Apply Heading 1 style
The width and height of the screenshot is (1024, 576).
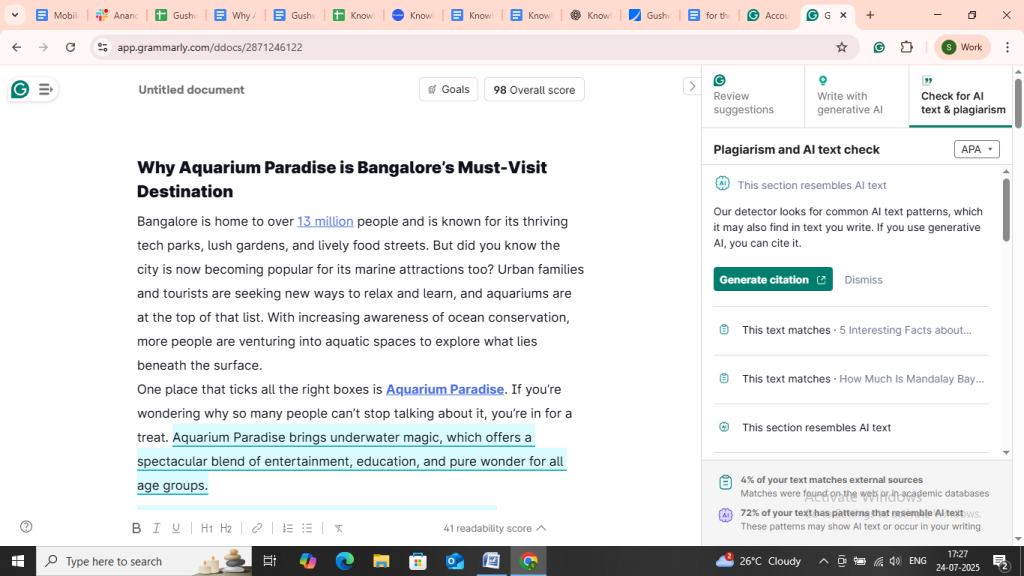click(x=206, y=528)
